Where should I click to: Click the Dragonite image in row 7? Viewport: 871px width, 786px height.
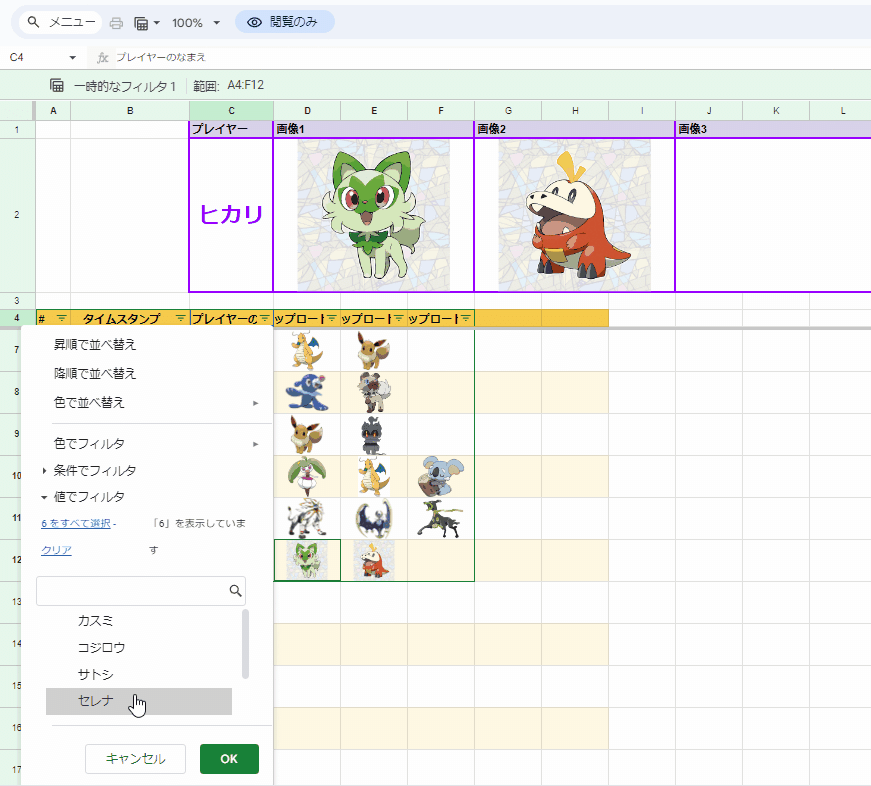point(307,351)
